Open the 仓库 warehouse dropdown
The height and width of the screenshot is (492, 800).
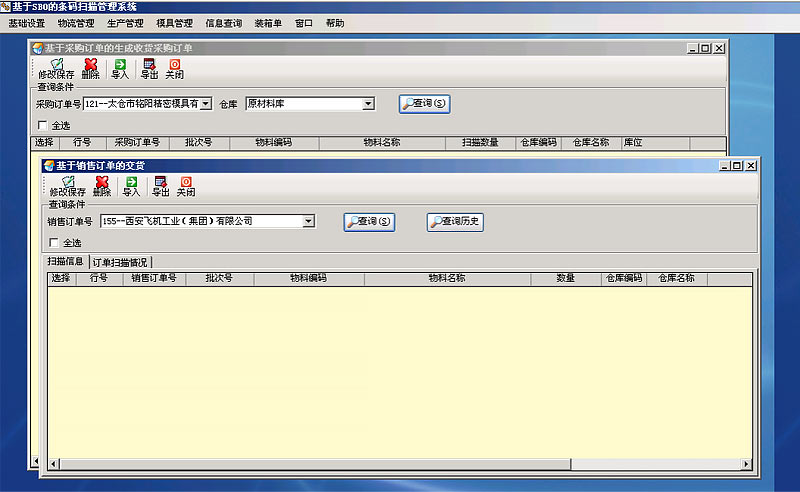pyautogui.click(x=368, y=103)
